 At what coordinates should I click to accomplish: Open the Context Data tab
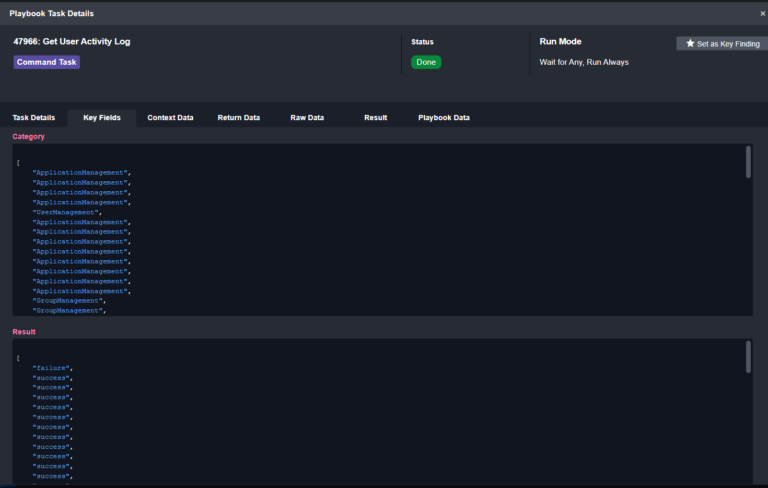click(170, 117)
